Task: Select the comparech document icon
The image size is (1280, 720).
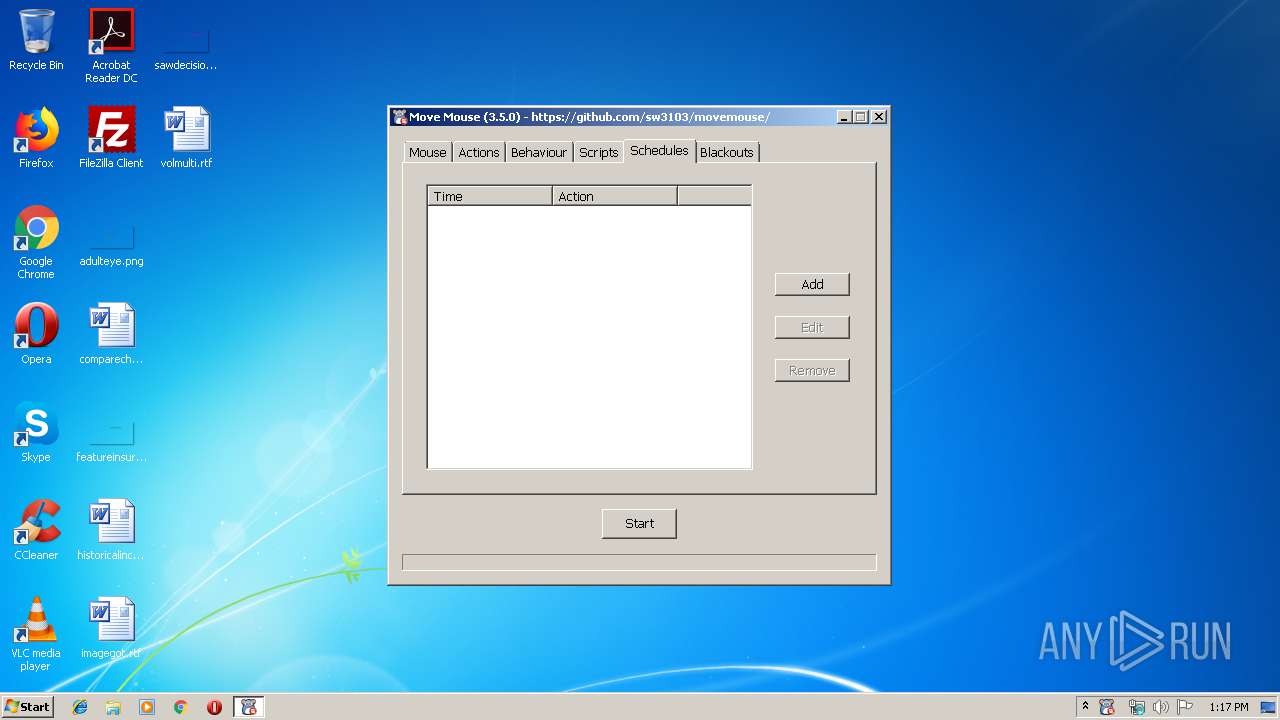Action: tap(111, 334)
